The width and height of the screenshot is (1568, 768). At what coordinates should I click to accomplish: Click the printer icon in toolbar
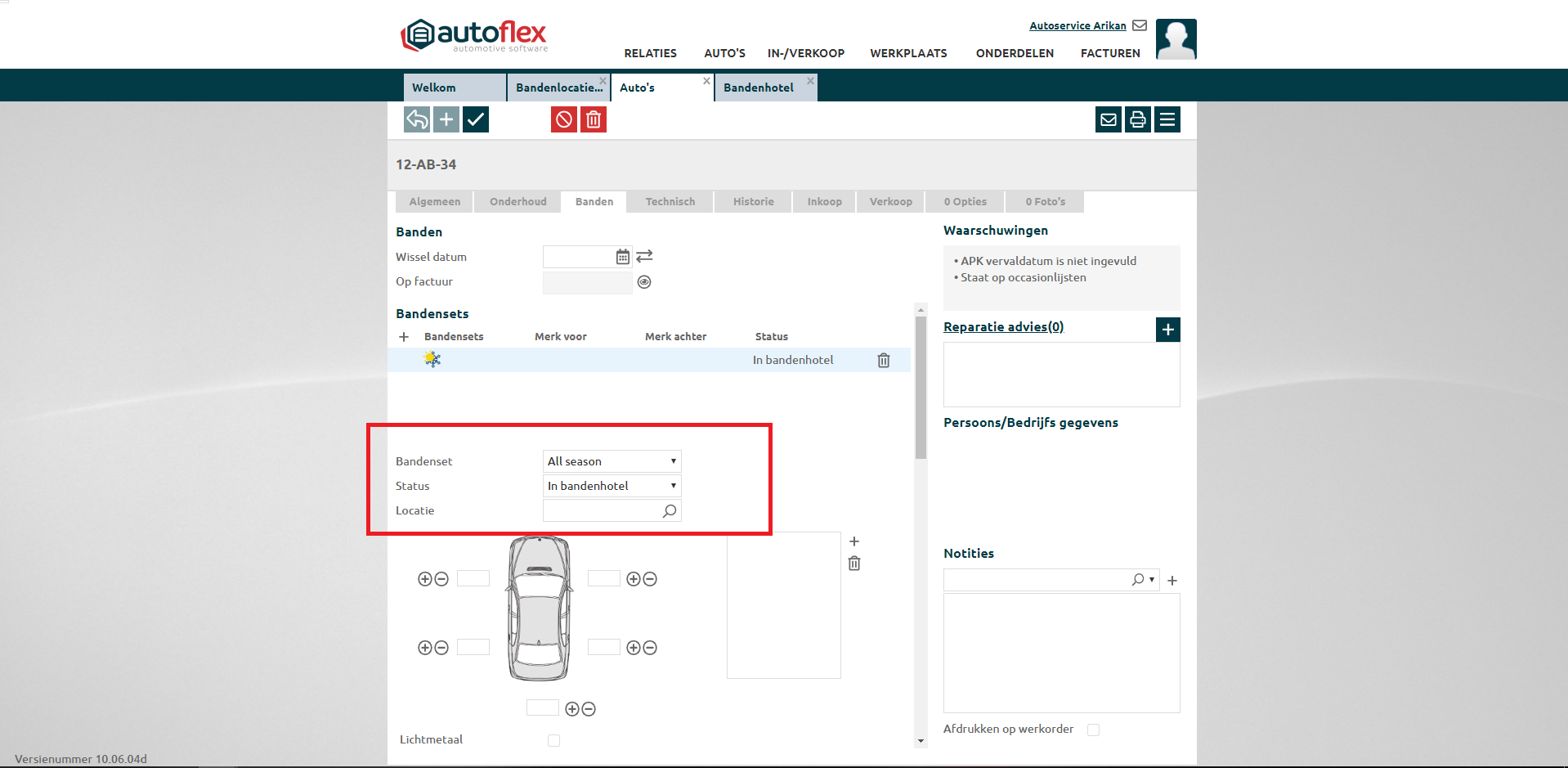point(1137,120)
